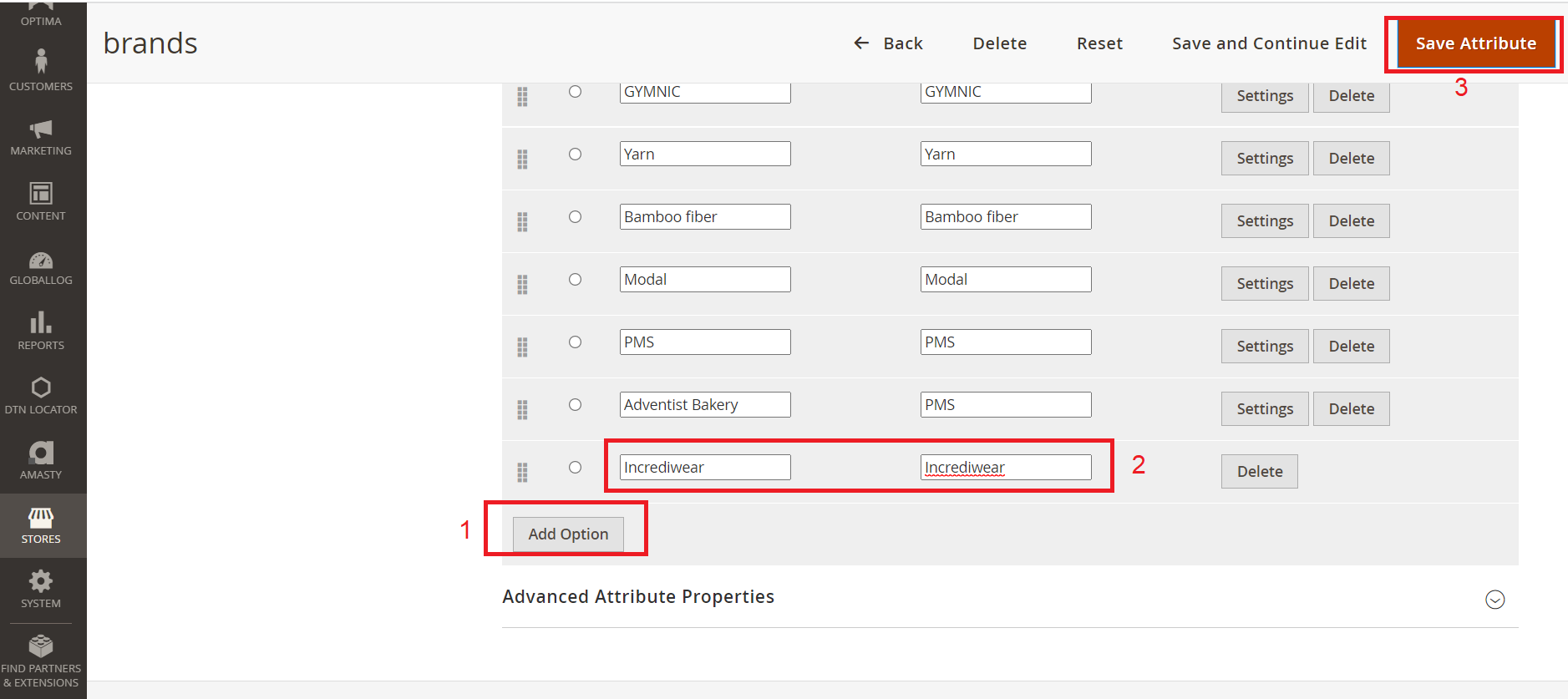Open Settings for Adventist Bakery option
This screenshot has width=1568, height=699.
pyautogui.click(x=1265, y=408)
